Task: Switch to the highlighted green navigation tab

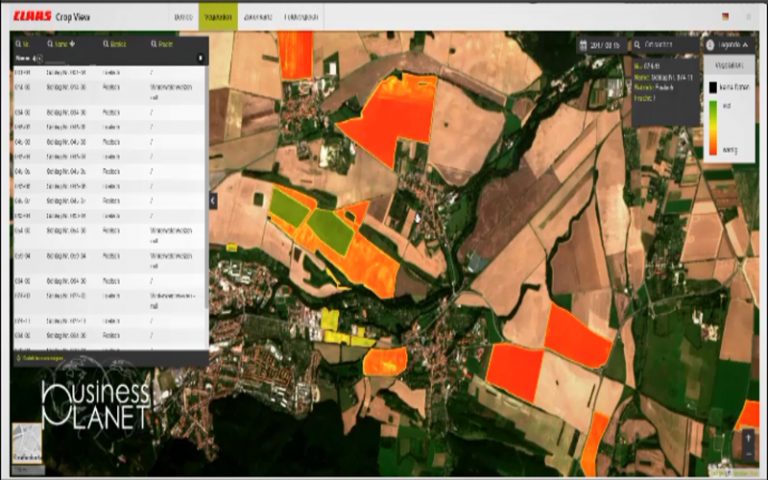Action: pyautogui.click(x=216, y=17)
